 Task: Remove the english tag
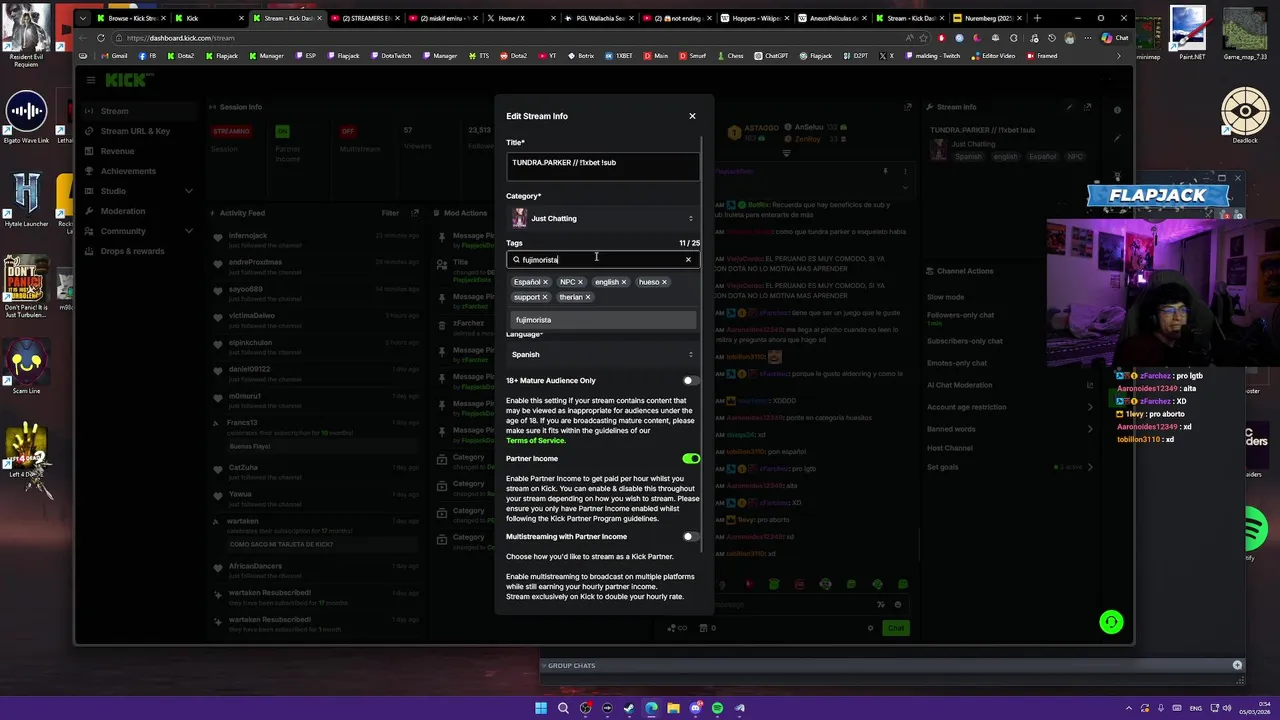[624, 282]
